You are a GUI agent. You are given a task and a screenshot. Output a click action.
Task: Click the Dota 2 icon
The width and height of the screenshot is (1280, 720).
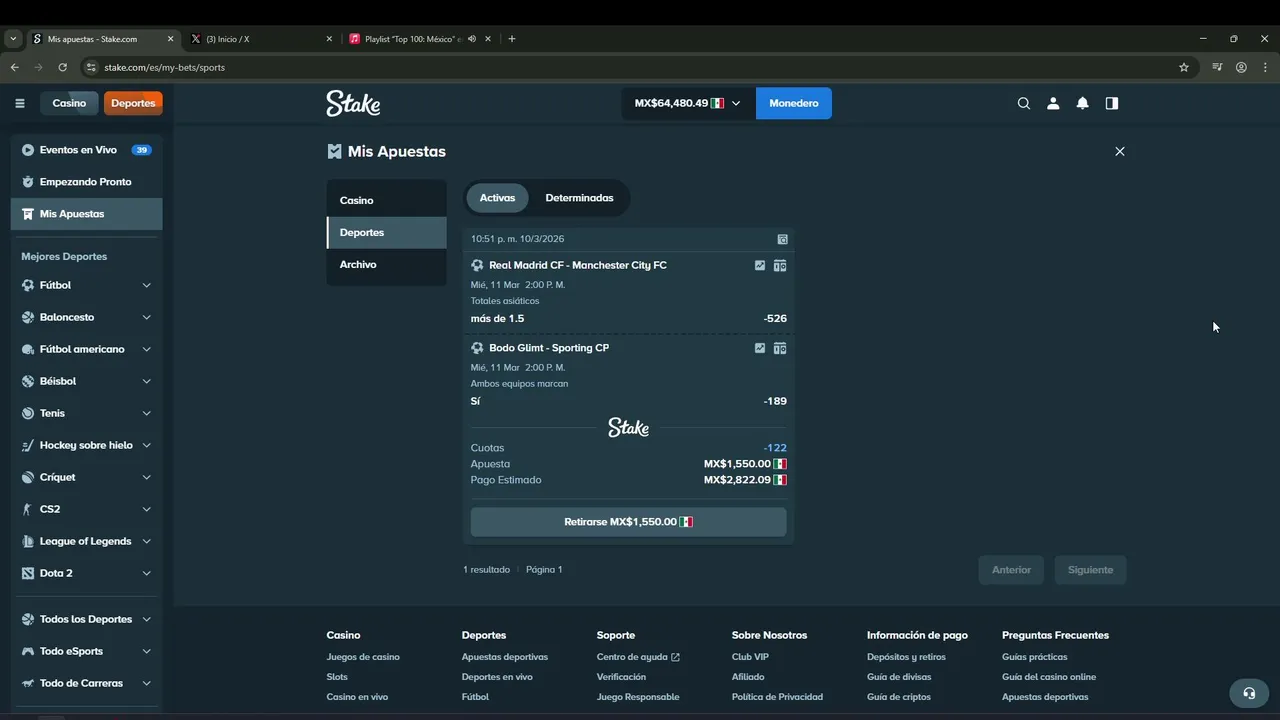pyautogui.click(x=28, y=573)
